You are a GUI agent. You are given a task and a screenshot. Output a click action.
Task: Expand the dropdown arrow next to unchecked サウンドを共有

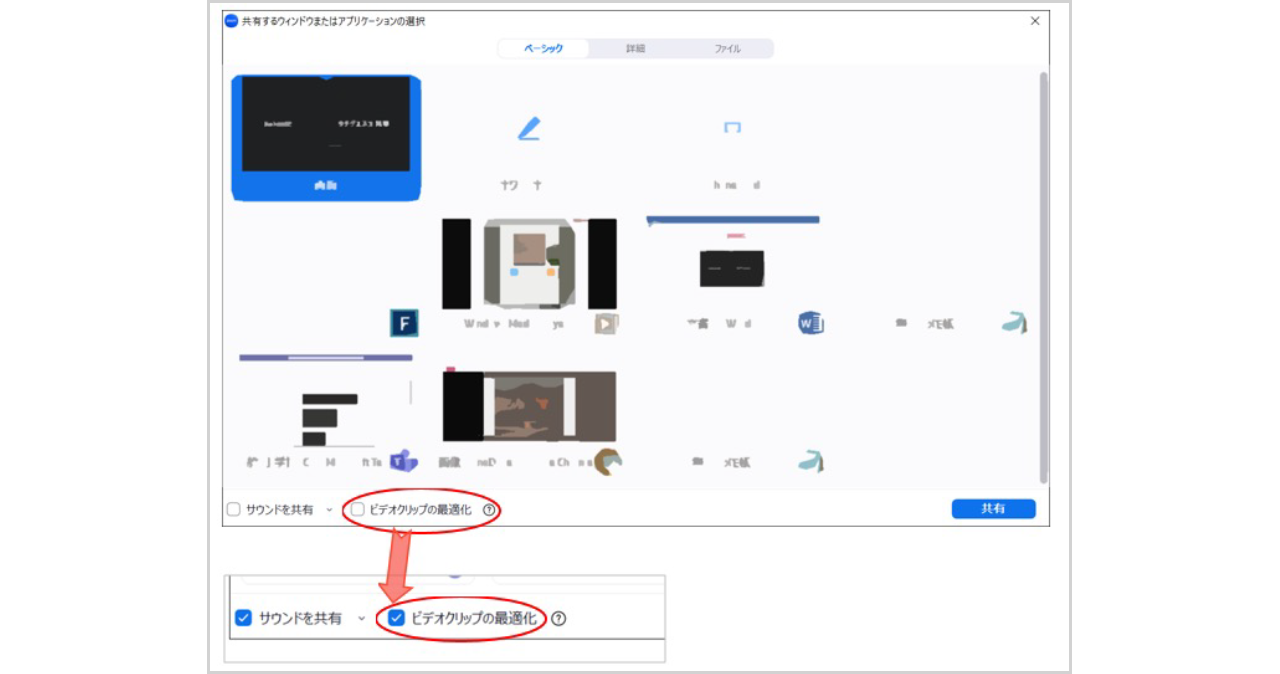[329, 510]
